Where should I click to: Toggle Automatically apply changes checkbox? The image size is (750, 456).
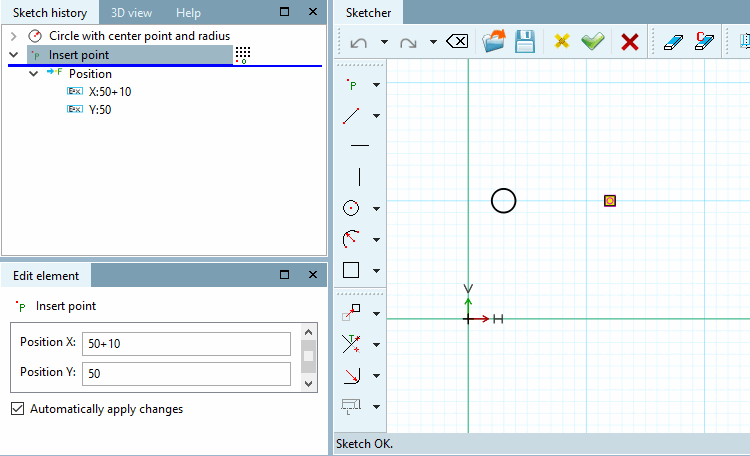tap(18, 409)
